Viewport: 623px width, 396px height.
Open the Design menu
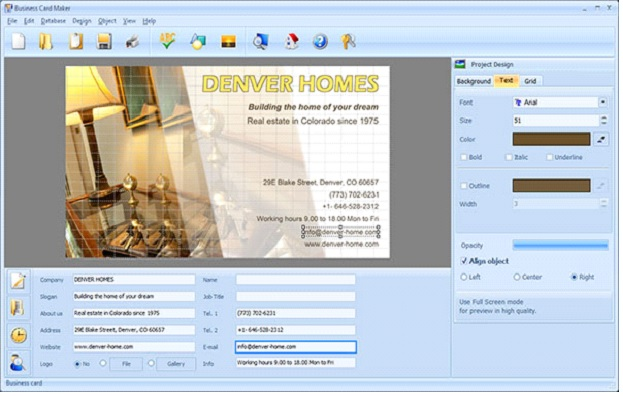point(81,21)
